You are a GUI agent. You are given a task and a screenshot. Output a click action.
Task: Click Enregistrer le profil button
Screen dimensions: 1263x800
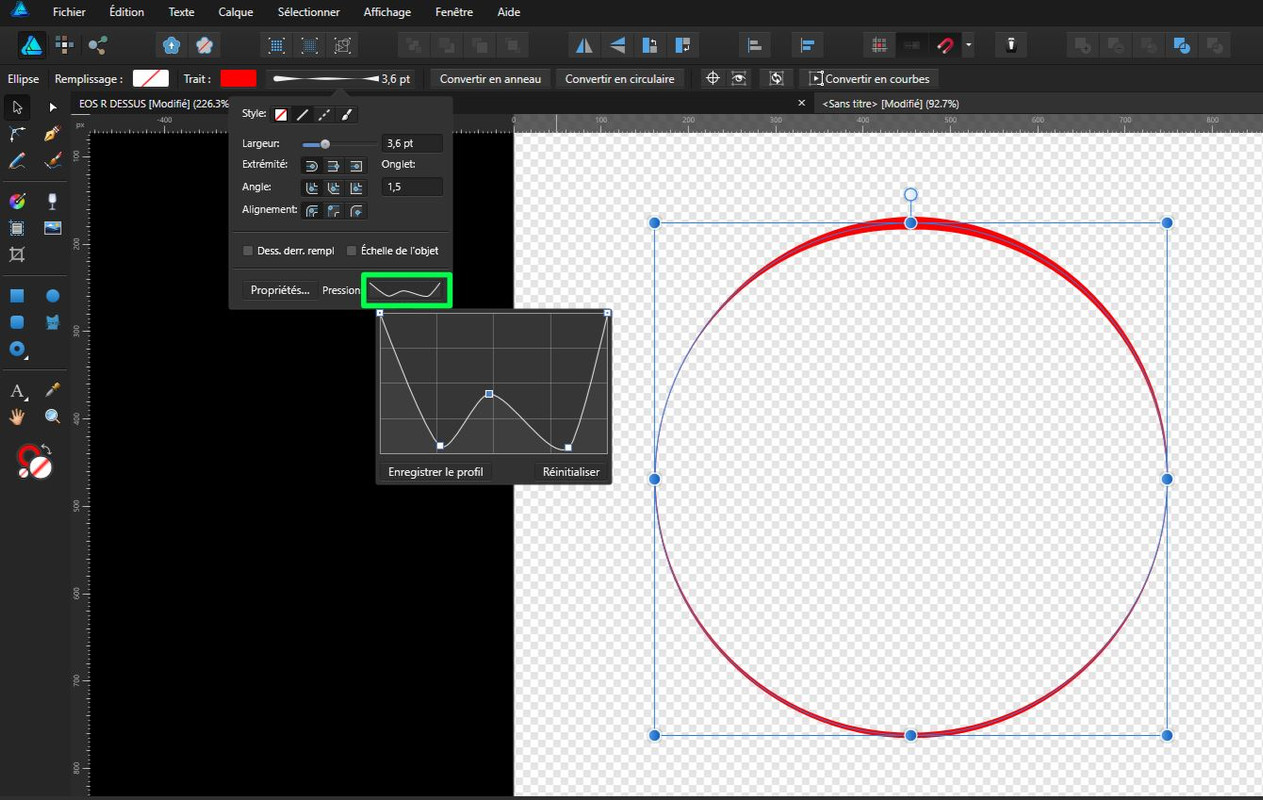click(435, 472)
